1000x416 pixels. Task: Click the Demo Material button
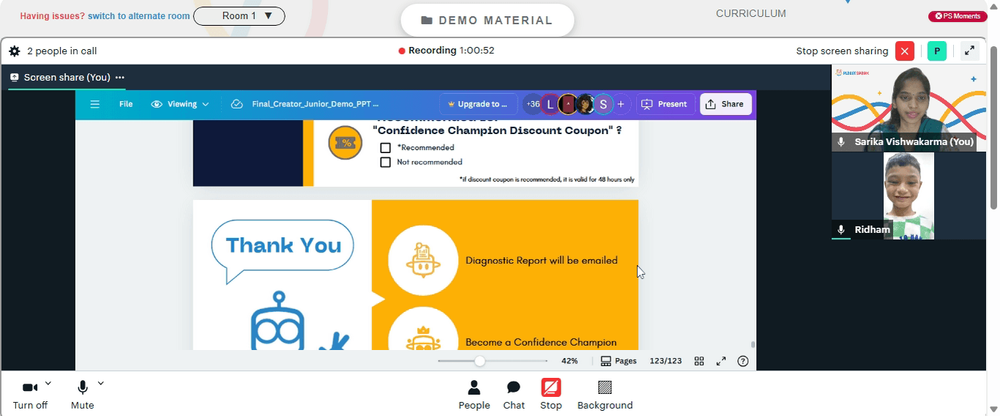click(x=487, y=20)
